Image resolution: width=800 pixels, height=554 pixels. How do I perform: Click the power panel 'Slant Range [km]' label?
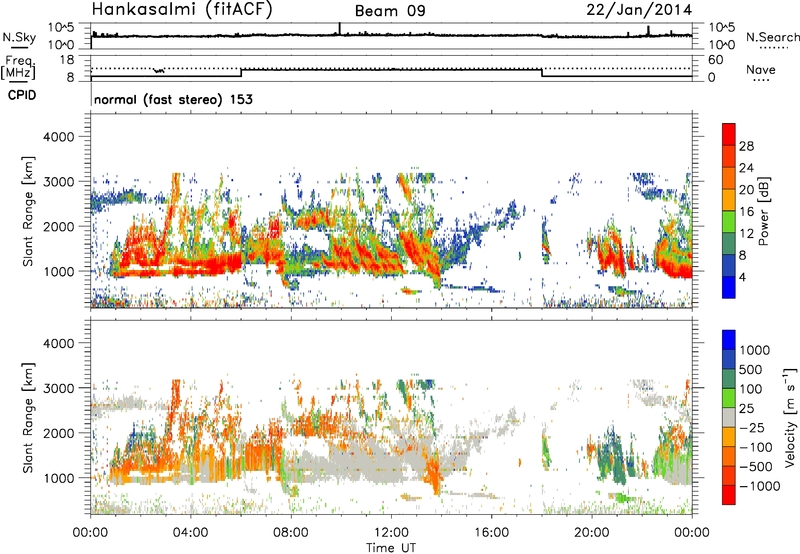coord(29,211)
